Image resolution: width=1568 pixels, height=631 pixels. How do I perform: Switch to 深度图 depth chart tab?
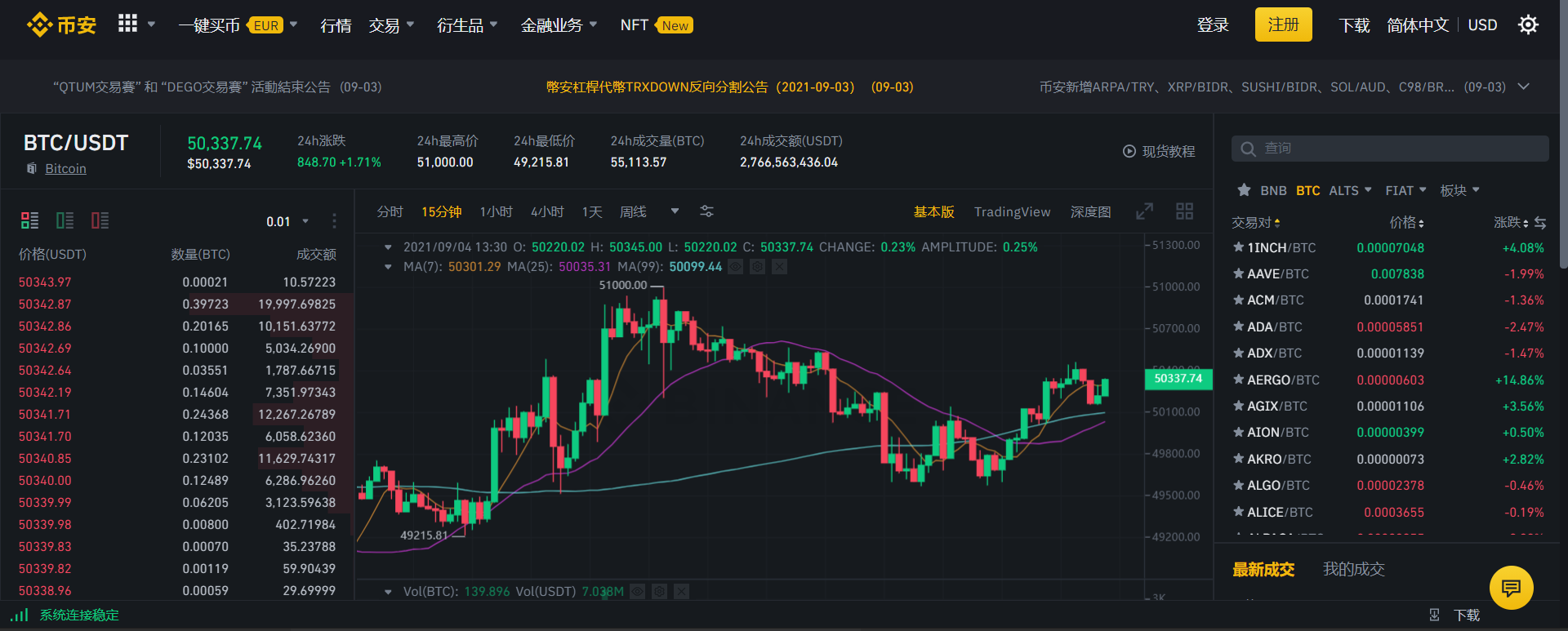1090,211
